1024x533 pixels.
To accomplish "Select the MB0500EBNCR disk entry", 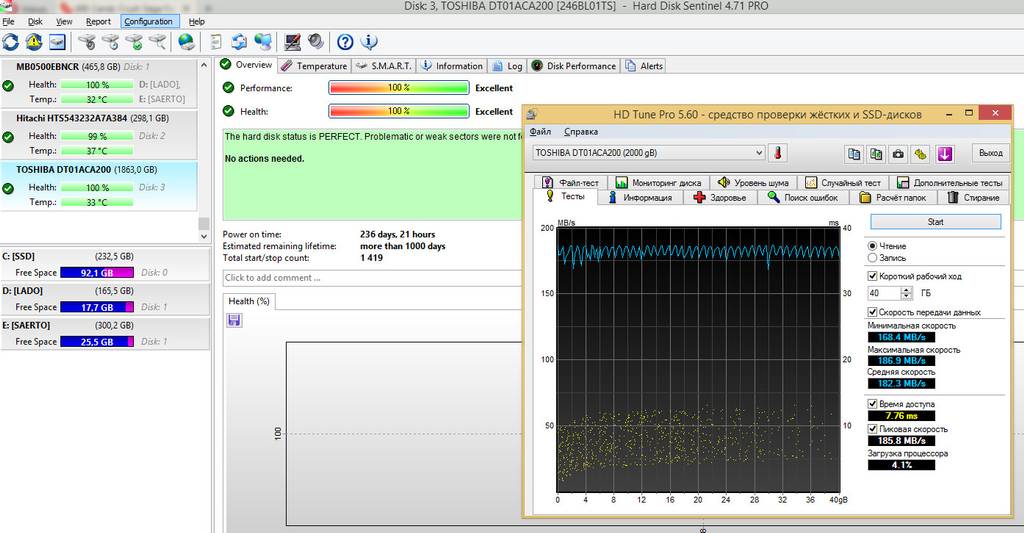I will [x=98, y=83].
